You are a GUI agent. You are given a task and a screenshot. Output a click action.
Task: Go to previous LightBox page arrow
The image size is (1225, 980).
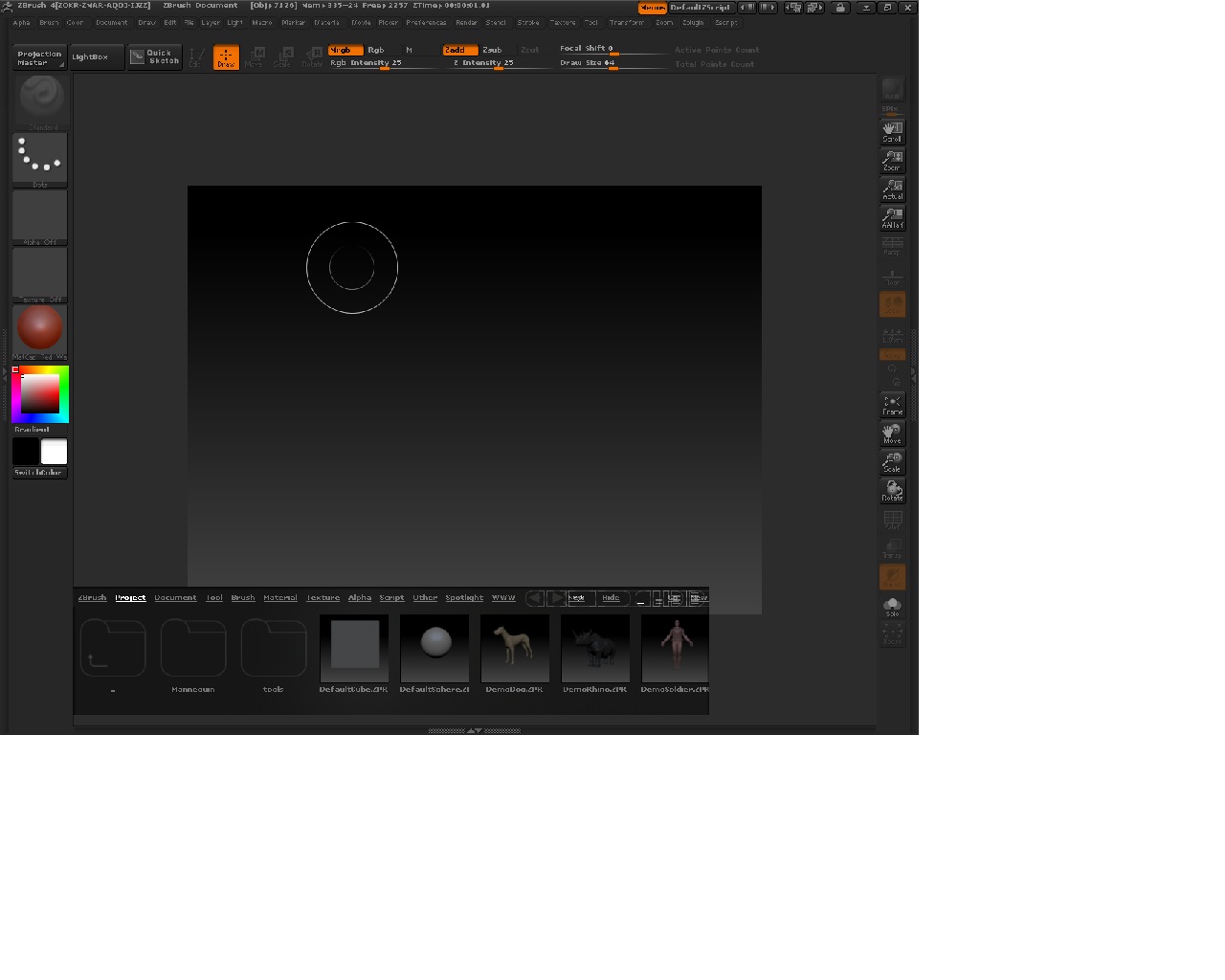click(535, 598)
